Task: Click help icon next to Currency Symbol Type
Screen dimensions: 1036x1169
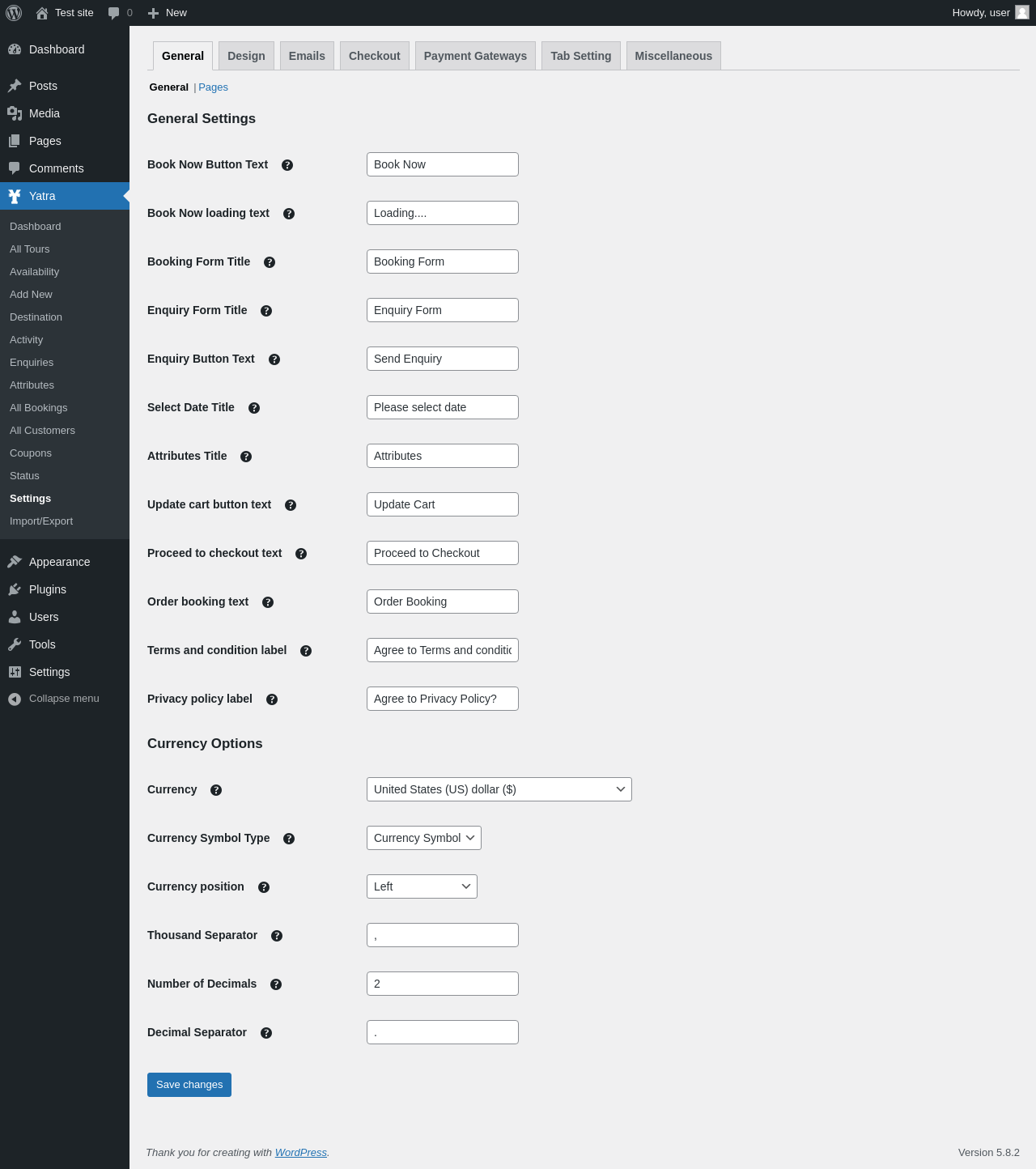Action: 289,839
